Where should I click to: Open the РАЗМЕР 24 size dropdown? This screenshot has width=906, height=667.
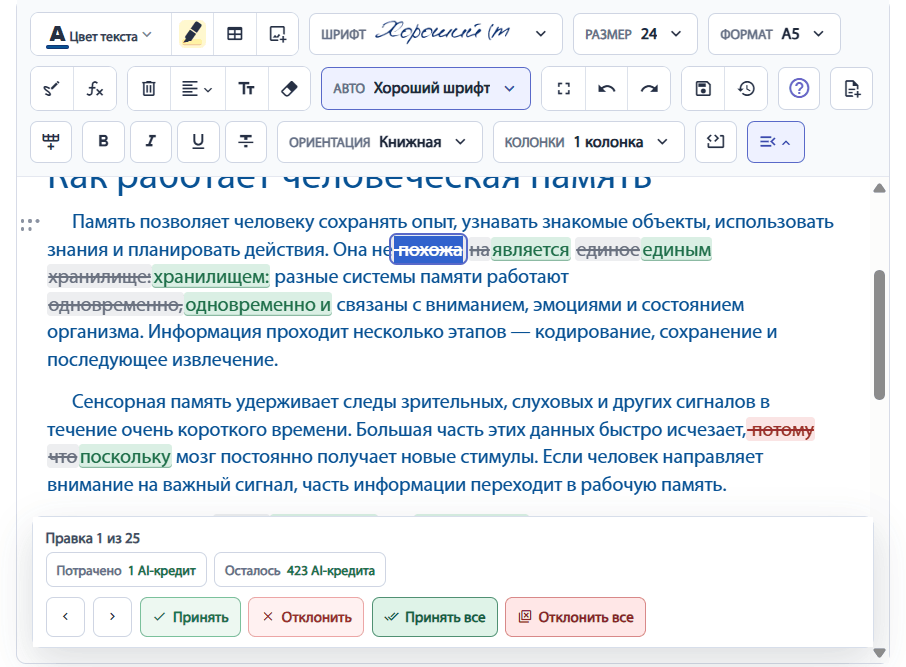tap(635, 34)
